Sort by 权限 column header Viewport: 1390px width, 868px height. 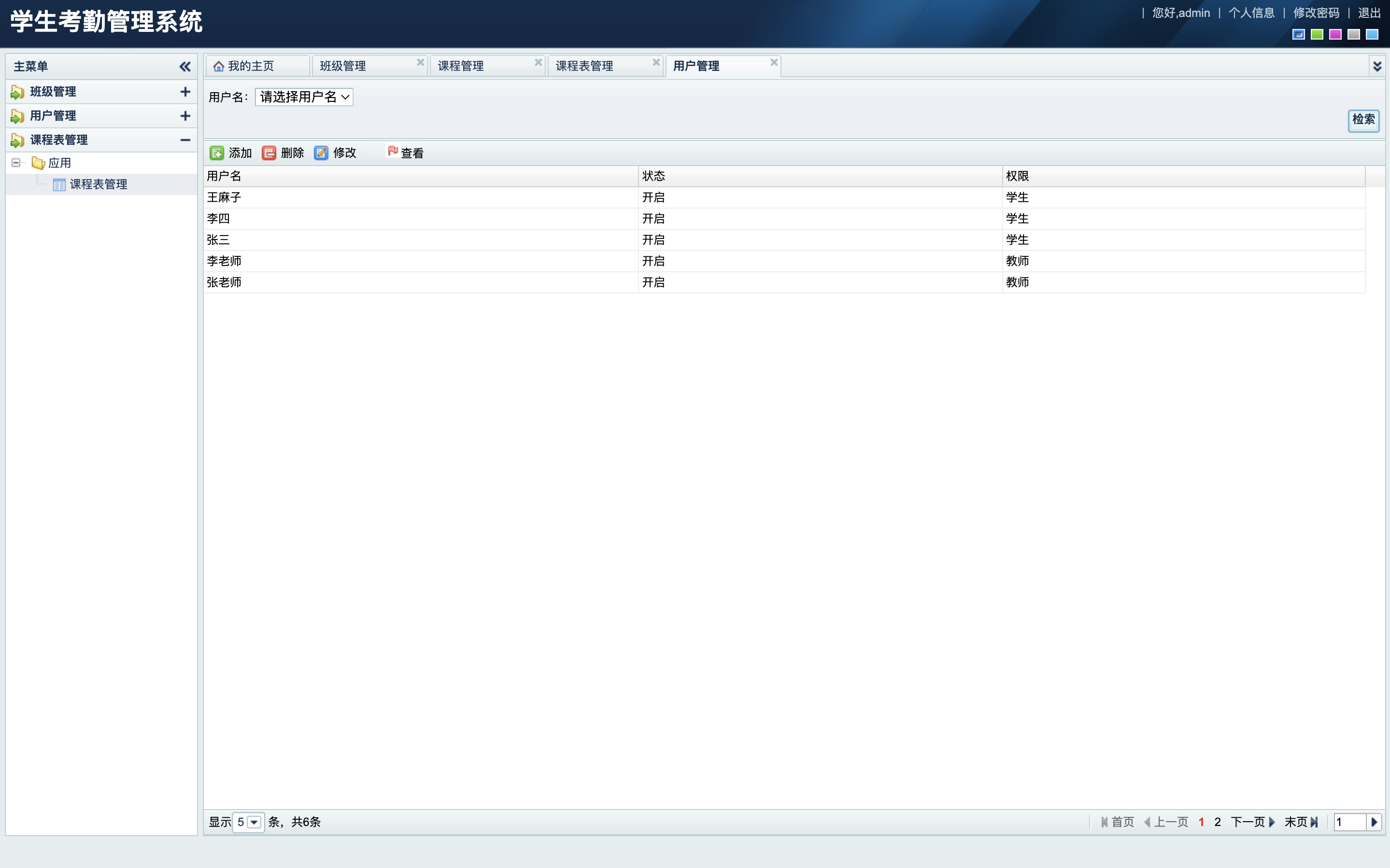click(x=1184, y=176)
